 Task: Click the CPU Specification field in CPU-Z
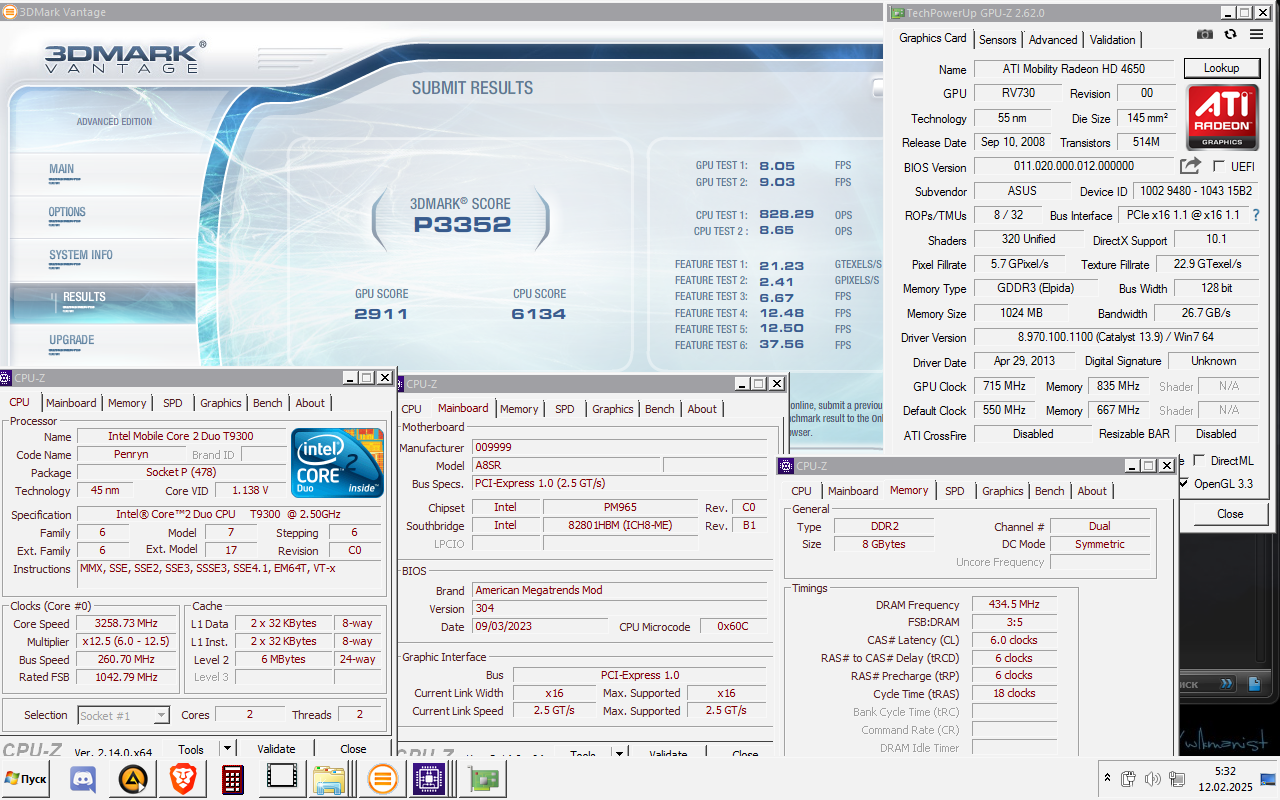230,515
